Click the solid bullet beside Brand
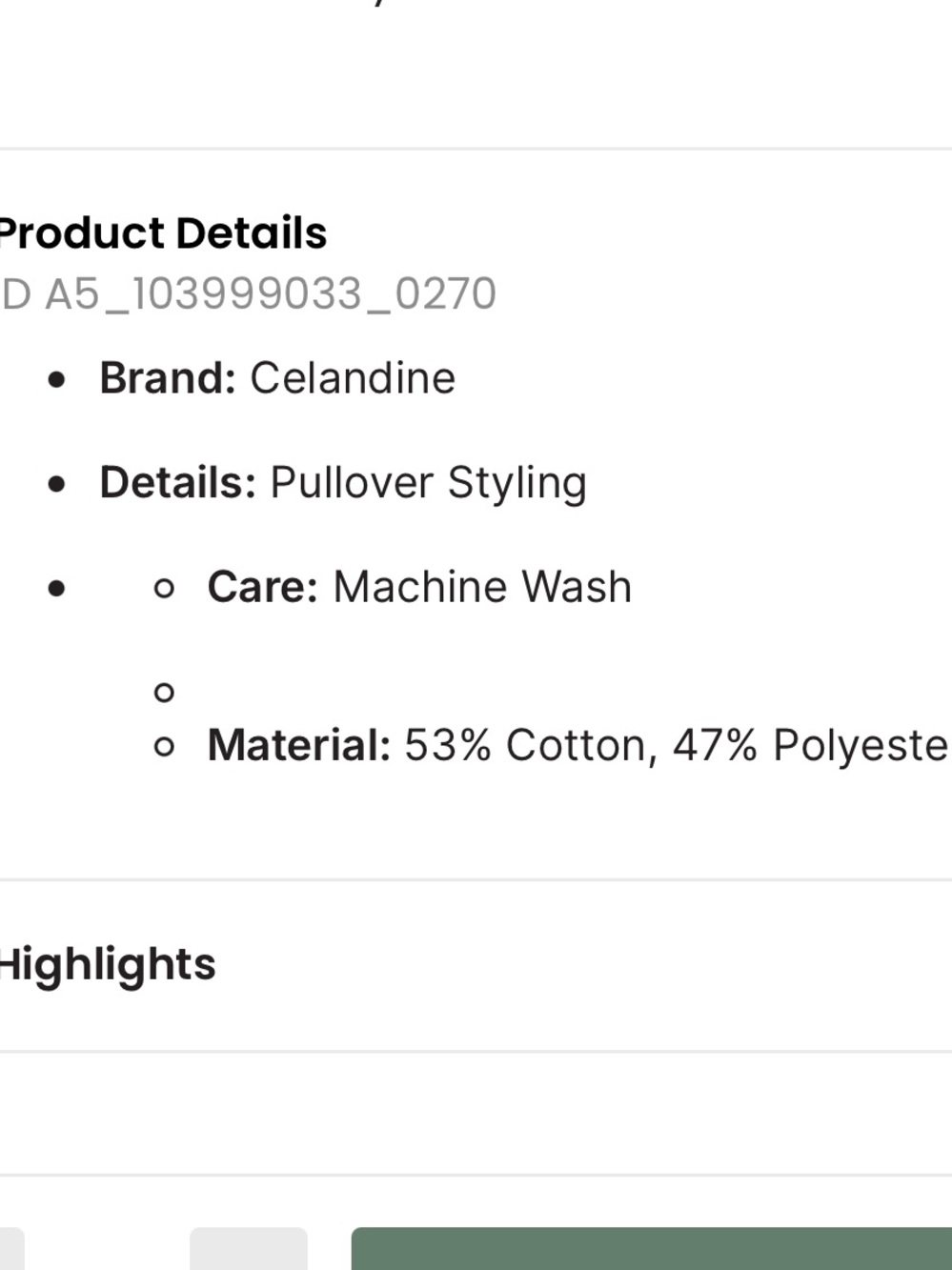 [x=57, y=380]
